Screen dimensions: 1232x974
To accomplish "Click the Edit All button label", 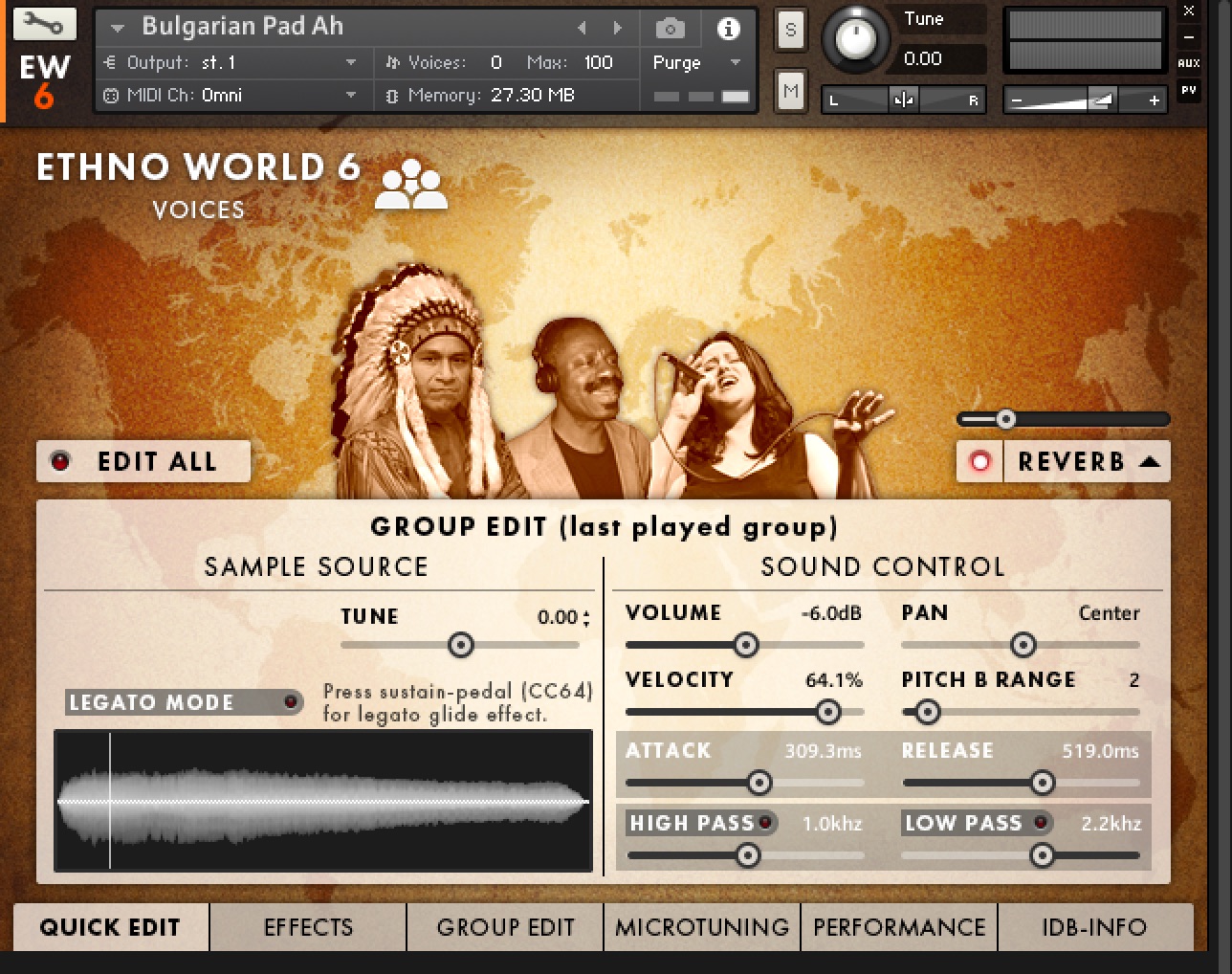I will 157,462.
